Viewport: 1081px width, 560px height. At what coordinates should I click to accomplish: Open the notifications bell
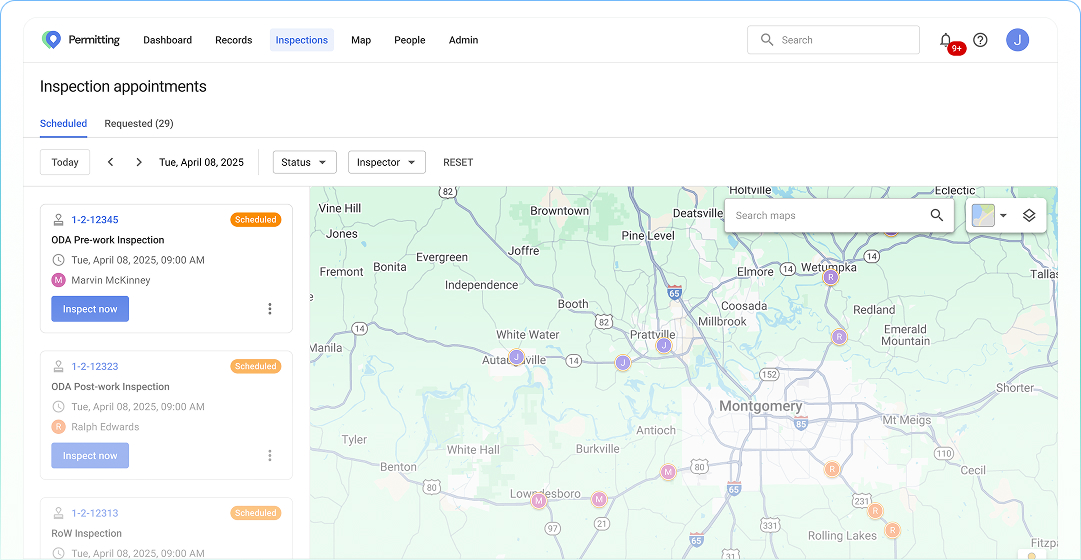[946, 40]
